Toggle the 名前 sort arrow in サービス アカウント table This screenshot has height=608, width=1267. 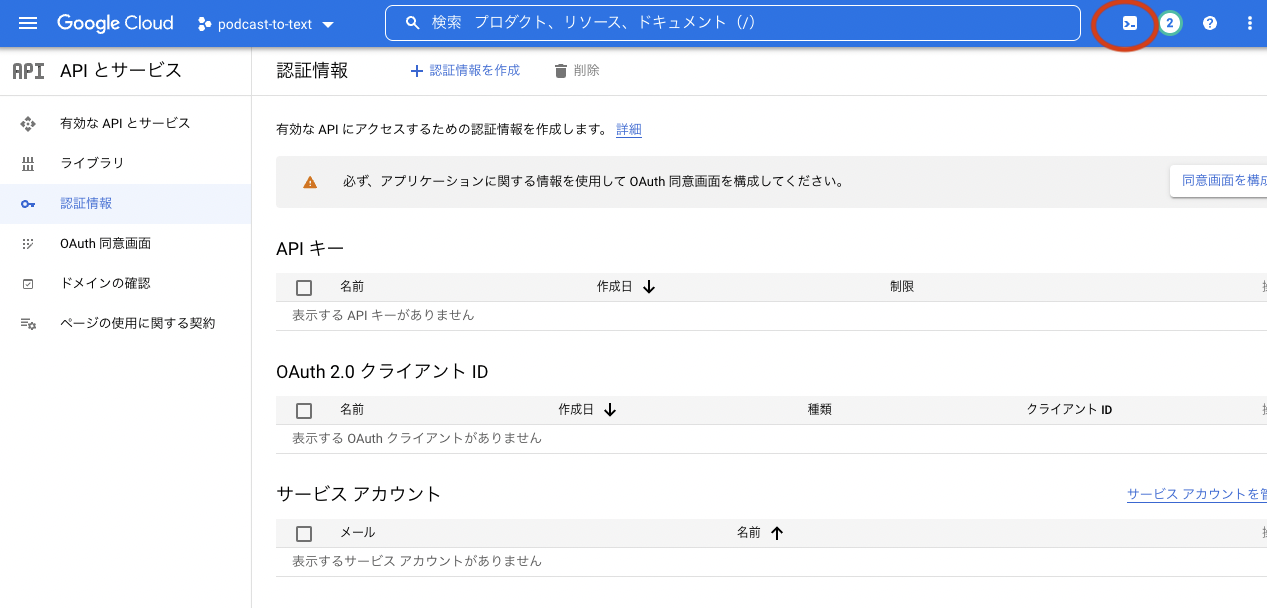tap(777, 533)
